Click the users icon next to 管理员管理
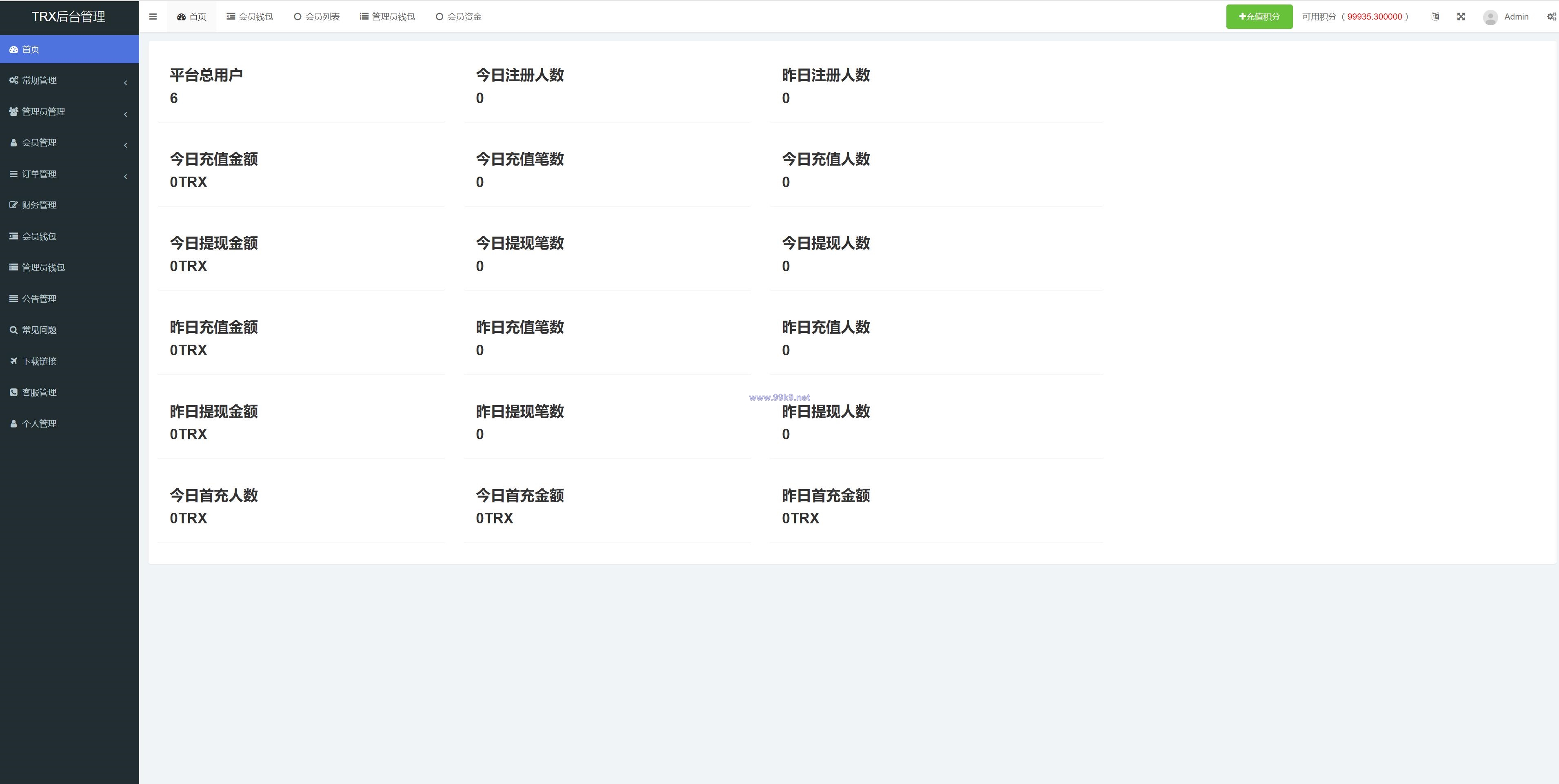Screen dimensions: 1559x784 [13, 111]
